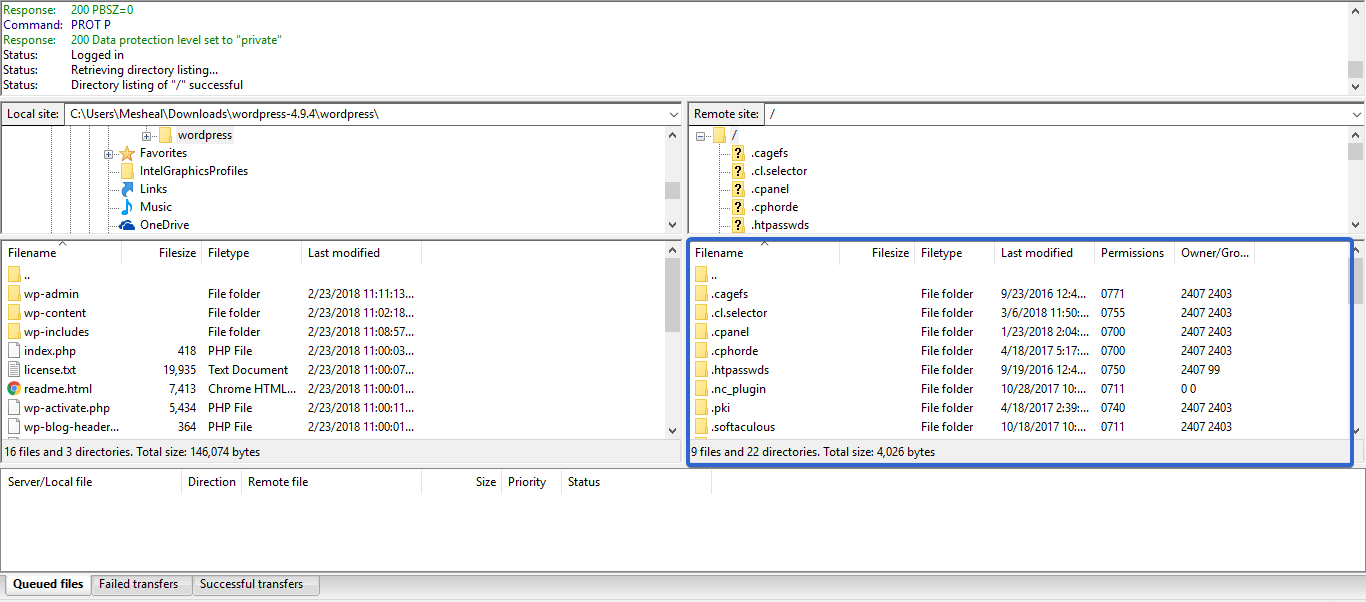Sort remote files by Filetype column
Viewport: 1366px width, 602px height.
pos(954,253)
